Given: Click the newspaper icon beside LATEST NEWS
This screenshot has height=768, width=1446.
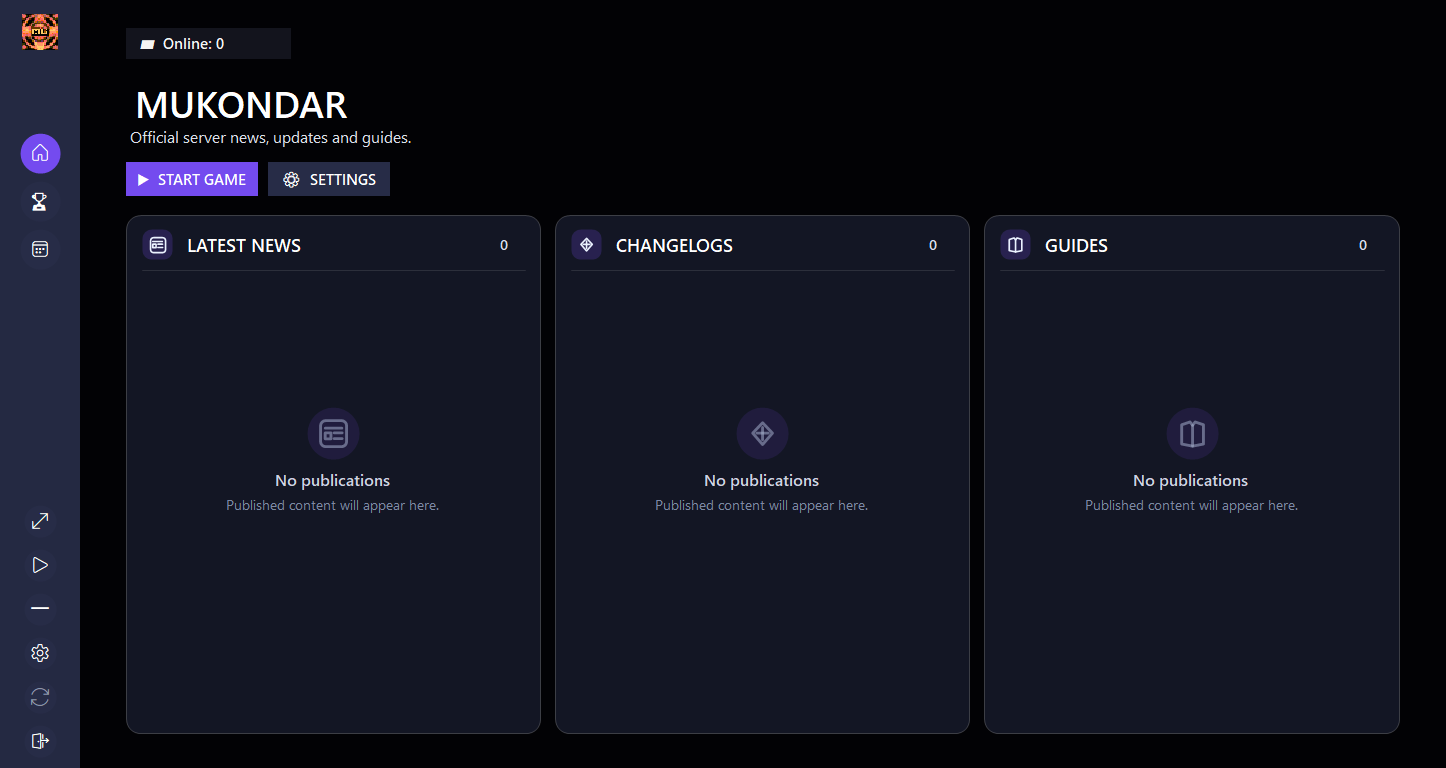Looking at the screenshot, I should [158, 245].
